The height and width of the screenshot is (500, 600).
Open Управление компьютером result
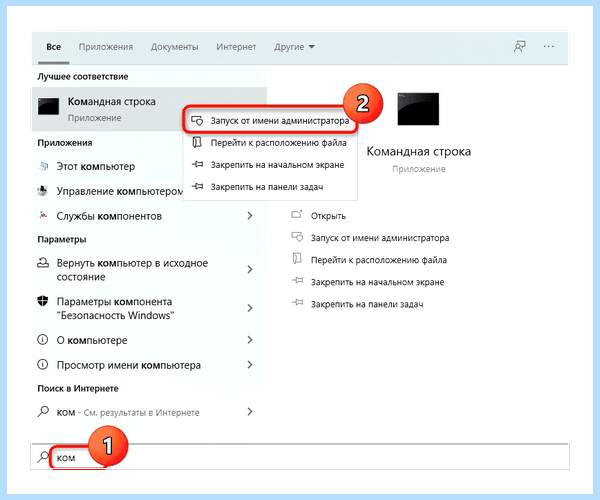click(x=120, y=191)
